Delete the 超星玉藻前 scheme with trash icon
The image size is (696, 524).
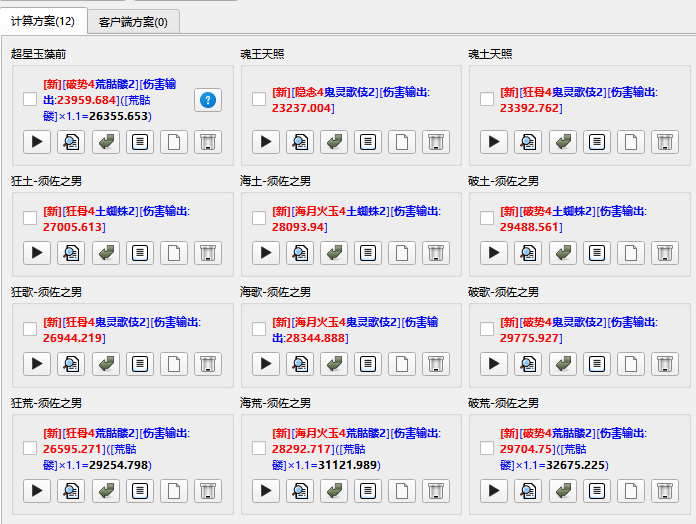[208, 142]
